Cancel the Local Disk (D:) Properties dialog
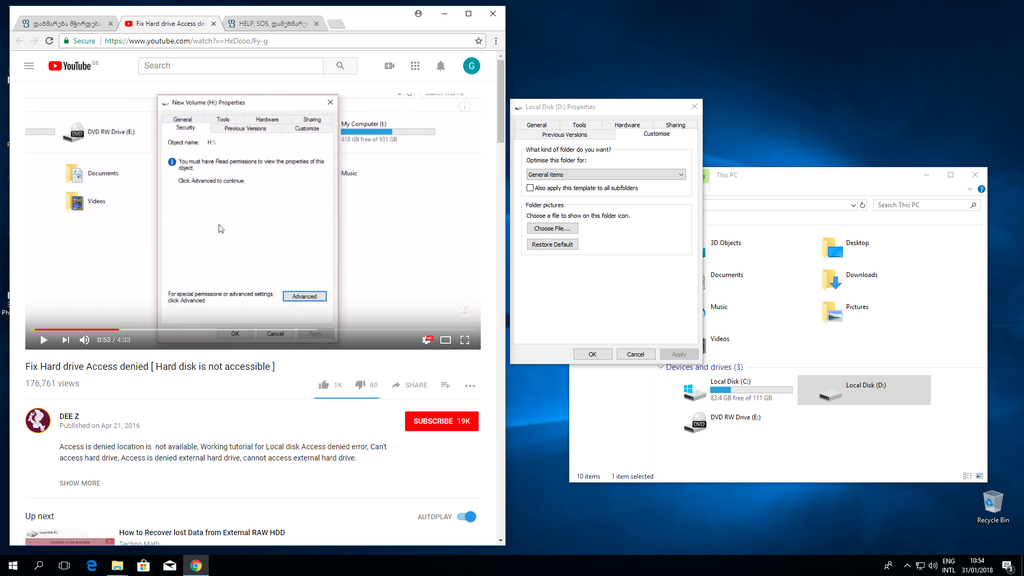 pyautogui.click(x=635, y=354)
